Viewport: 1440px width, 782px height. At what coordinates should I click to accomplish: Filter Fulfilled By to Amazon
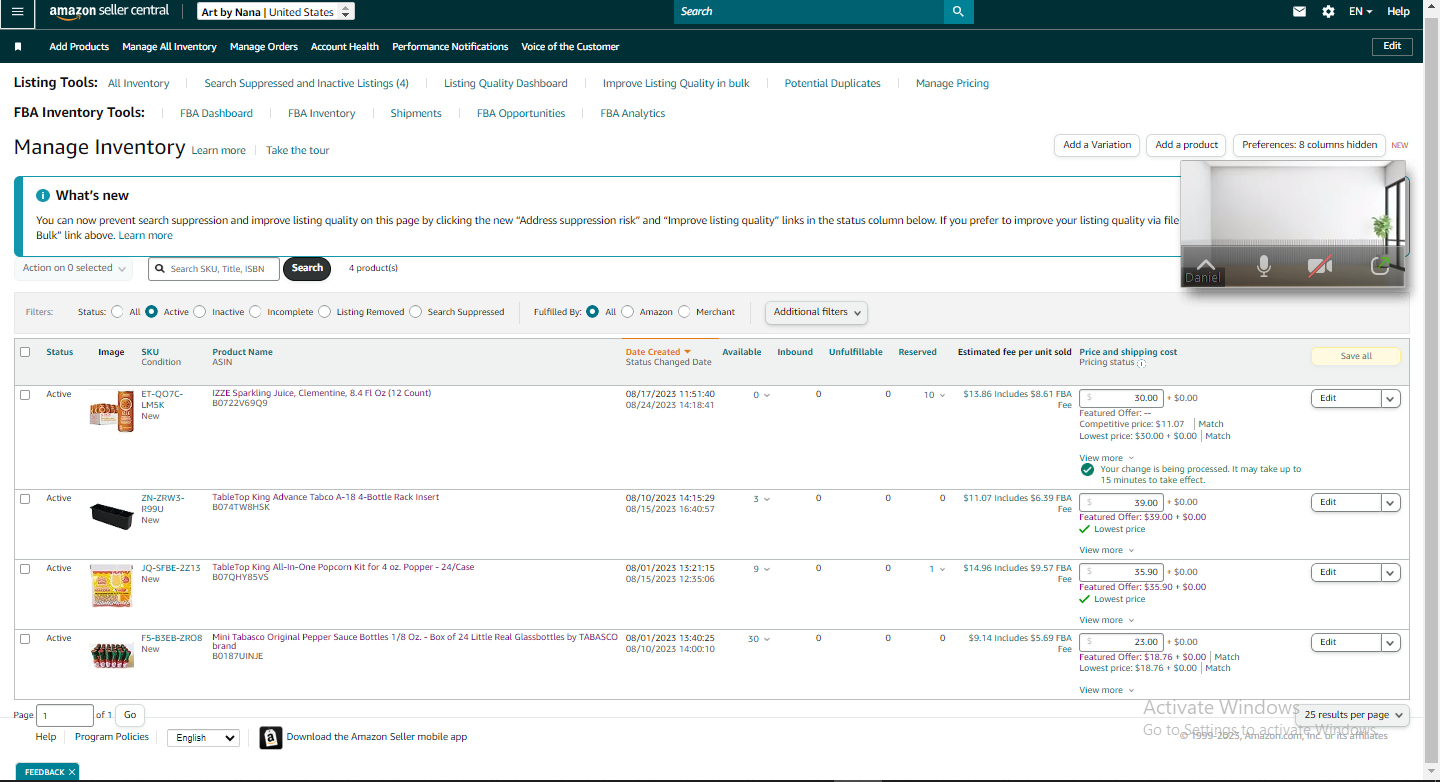(628, 312)
